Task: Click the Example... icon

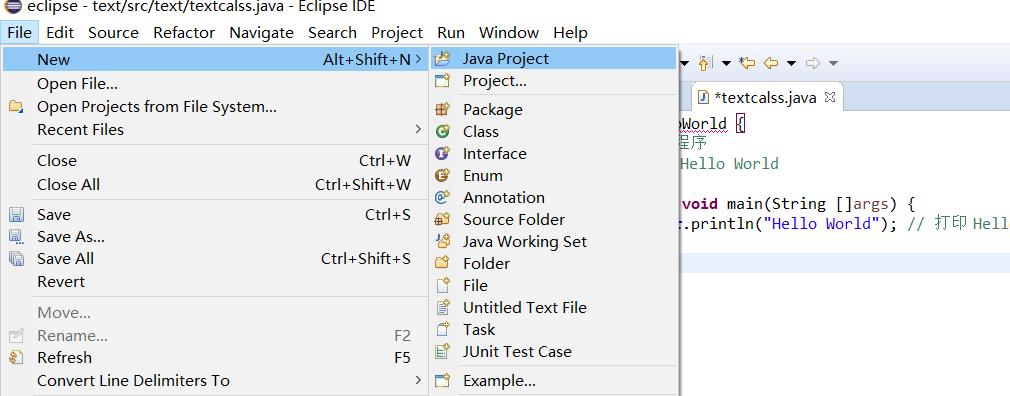Action: [x=442, y=381]
